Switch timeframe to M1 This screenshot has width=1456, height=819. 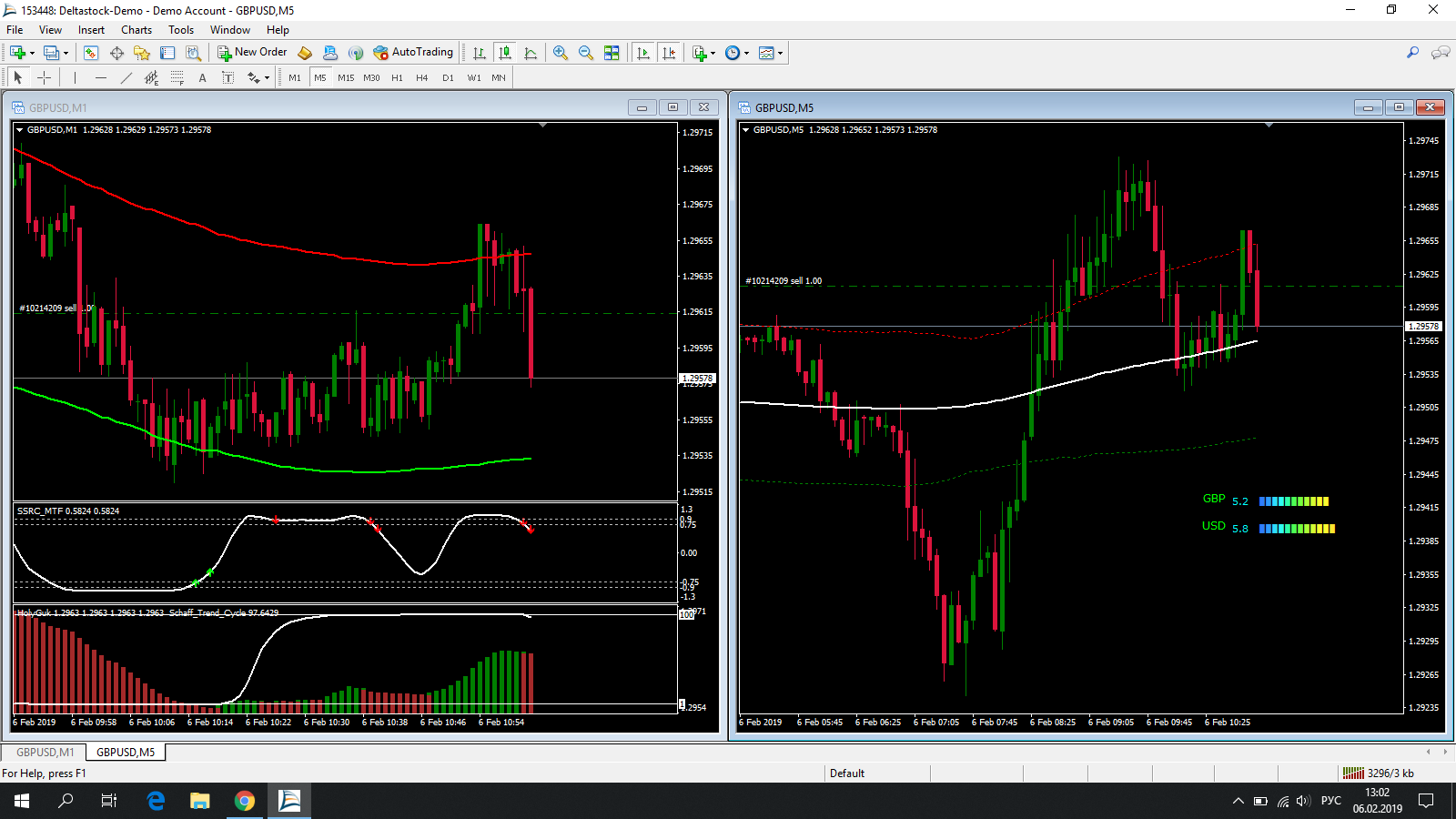click(x=295, y=77)
